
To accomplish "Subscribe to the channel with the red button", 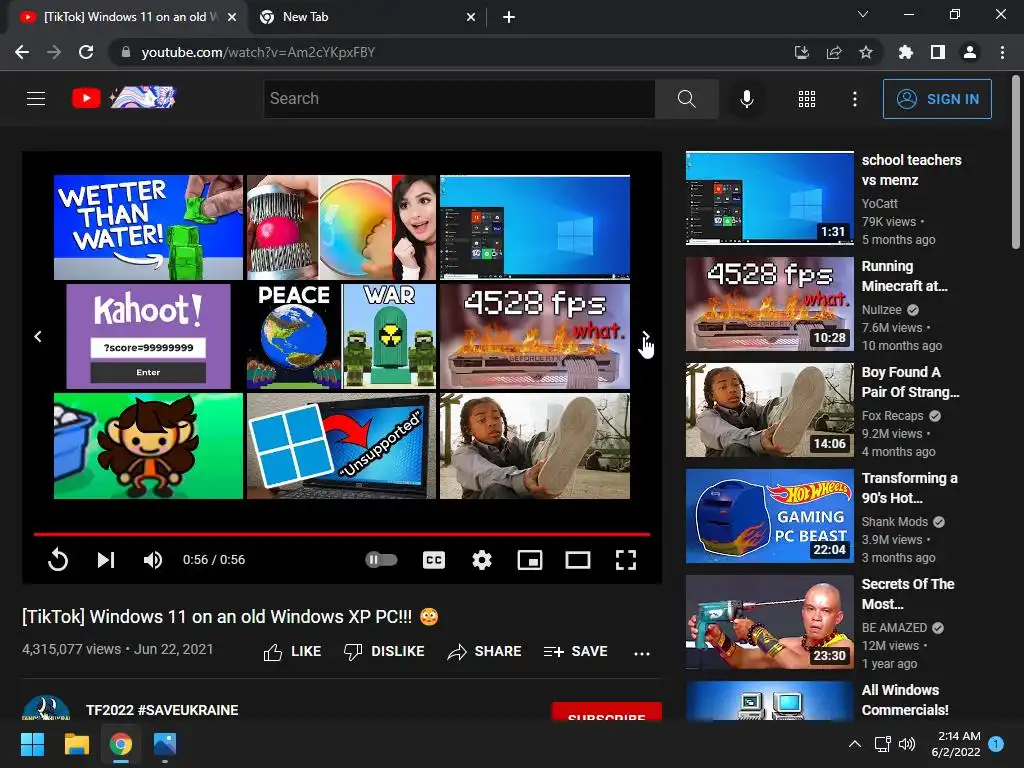I will tap(606, 712).
